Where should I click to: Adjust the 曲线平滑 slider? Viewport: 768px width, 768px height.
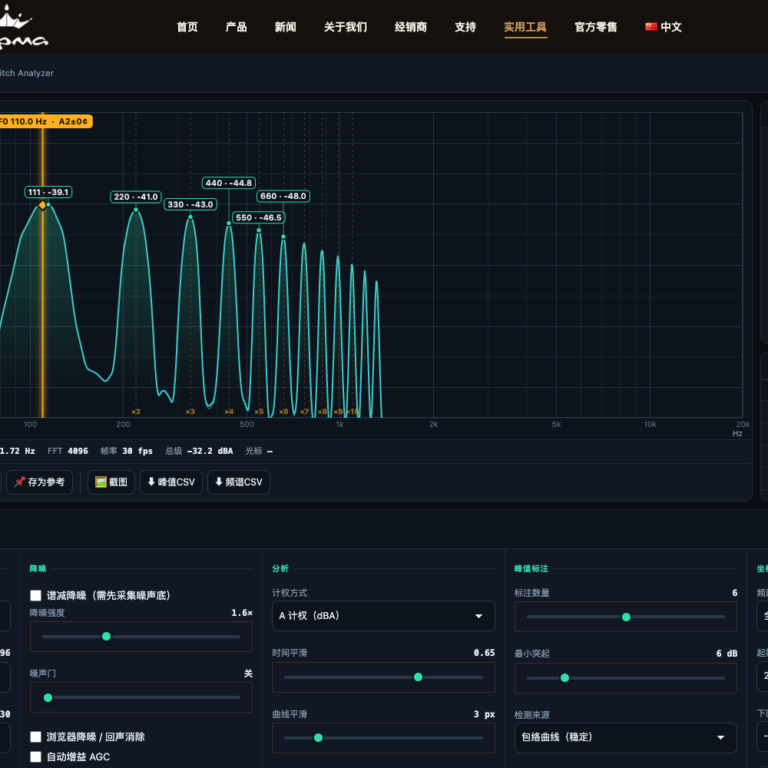384,738
